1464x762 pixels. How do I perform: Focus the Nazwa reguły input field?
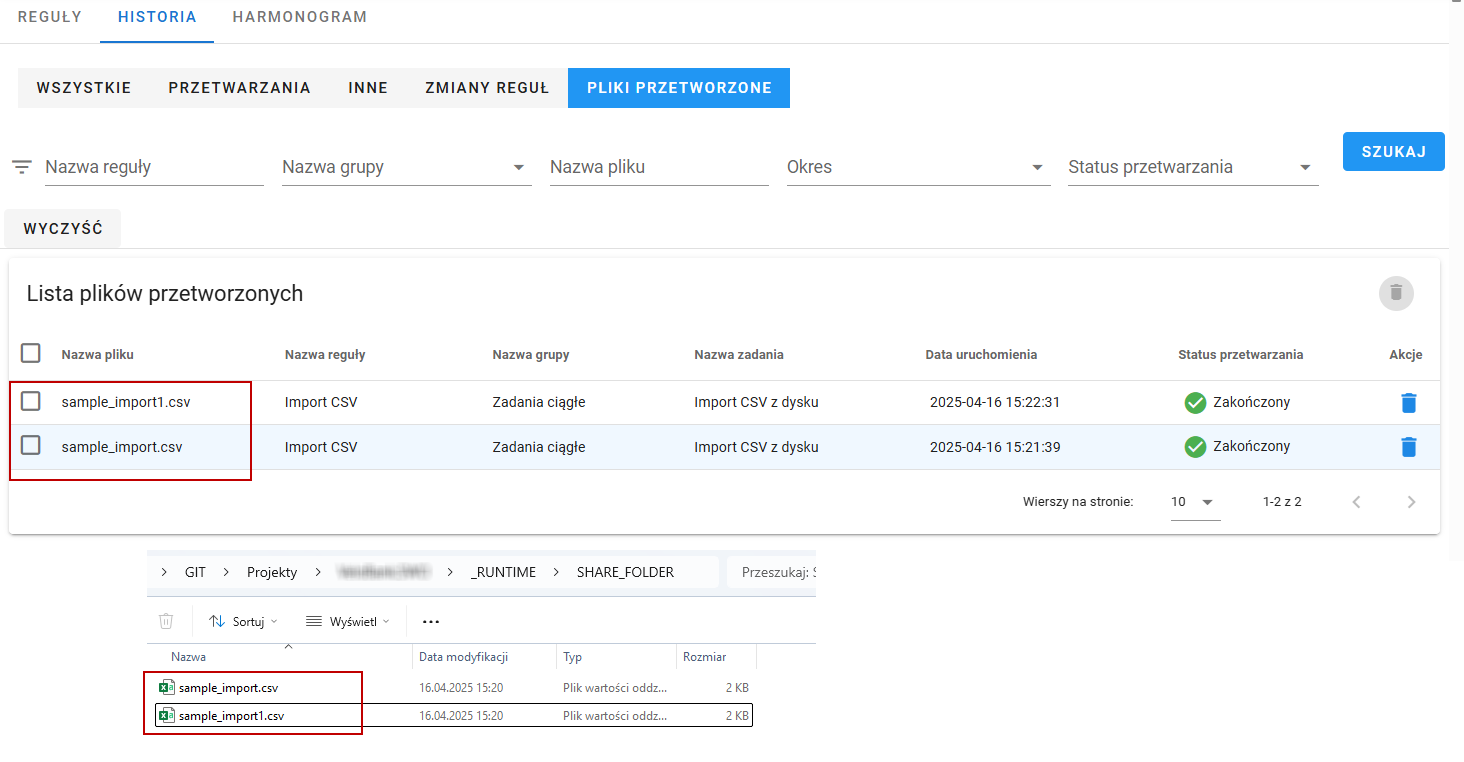coord(154,167)
